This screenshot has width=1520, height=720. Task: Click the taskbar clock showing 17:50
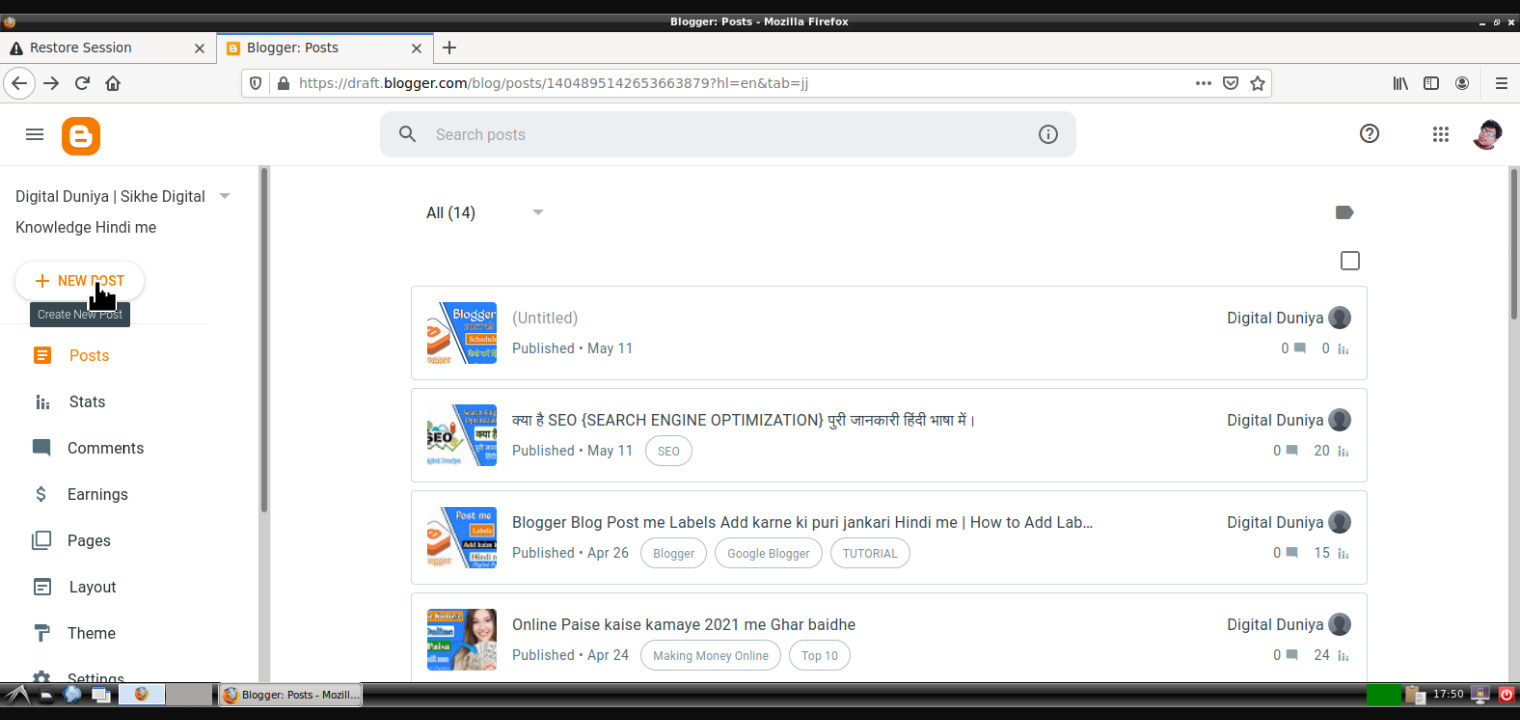click(1448, 694)
